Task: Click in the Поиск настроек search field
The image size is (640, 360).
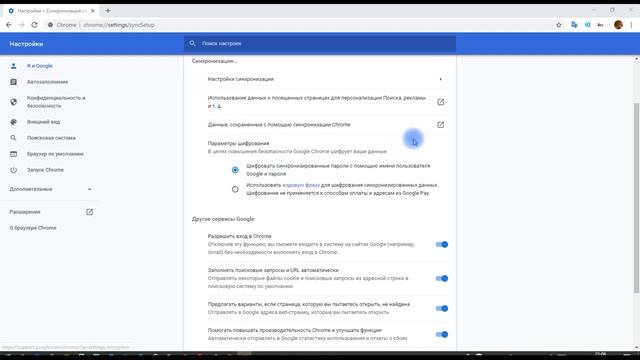Action: tap(320, 43)
